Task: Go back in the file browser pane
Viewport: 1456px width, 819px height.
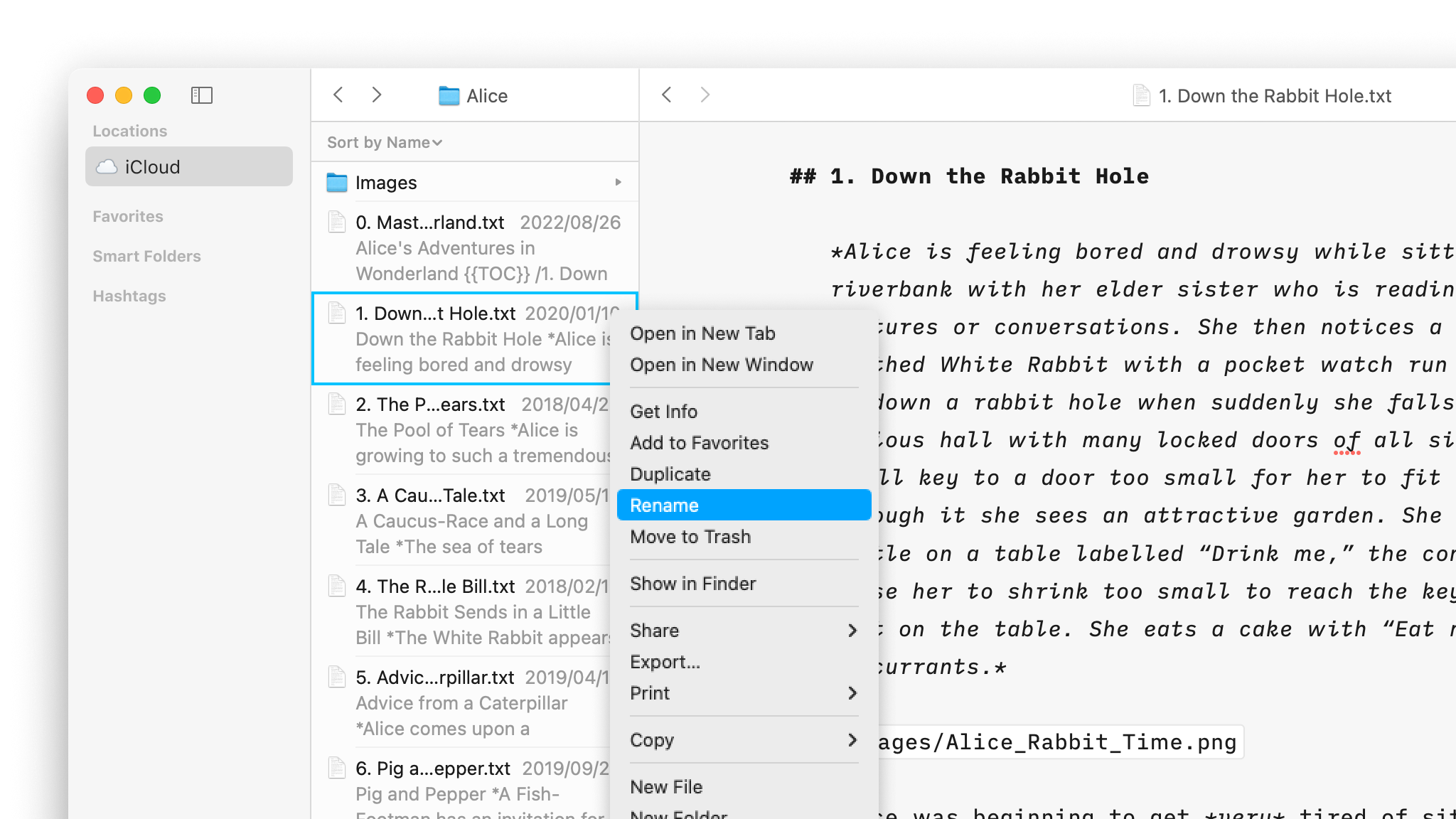Action: 338,95
